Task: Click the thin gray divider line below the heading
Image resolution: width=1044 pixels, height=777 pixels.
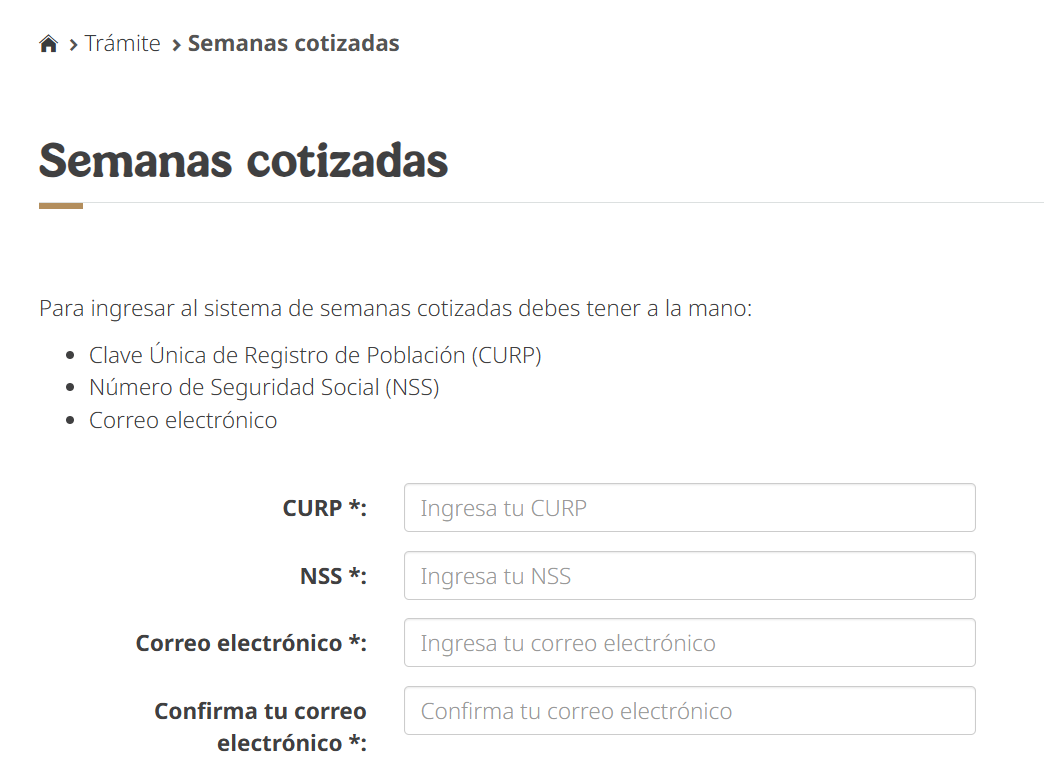Action: click(560, 203)
